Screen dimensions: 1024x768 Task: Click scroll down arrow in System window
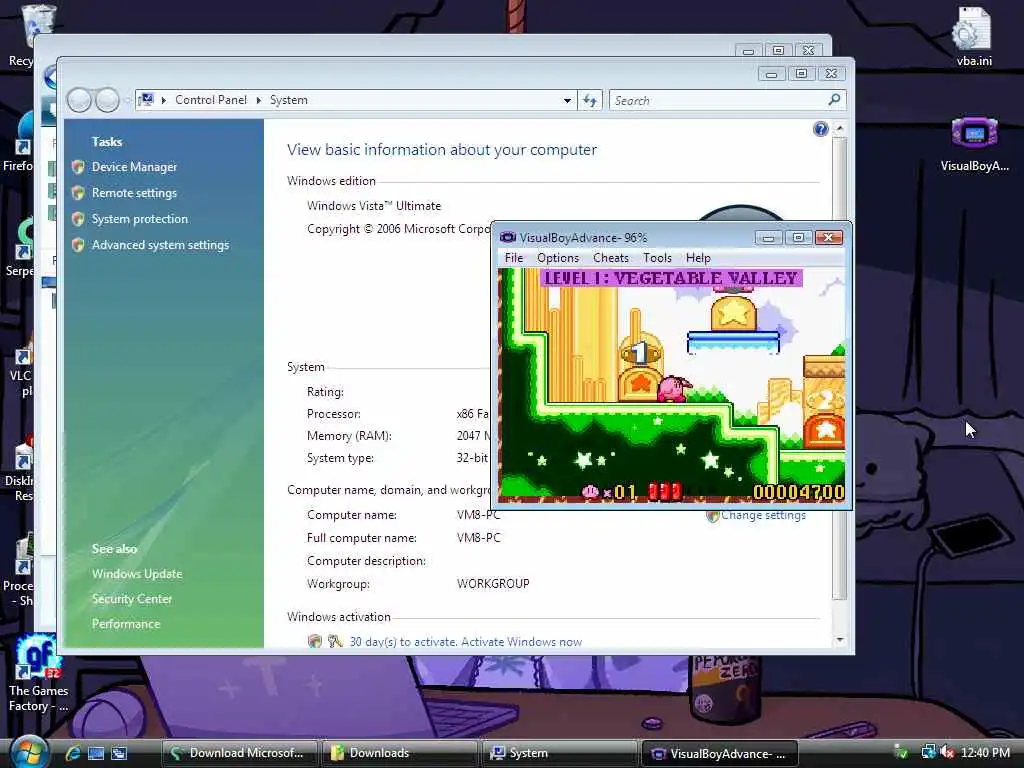pos(840,640)
